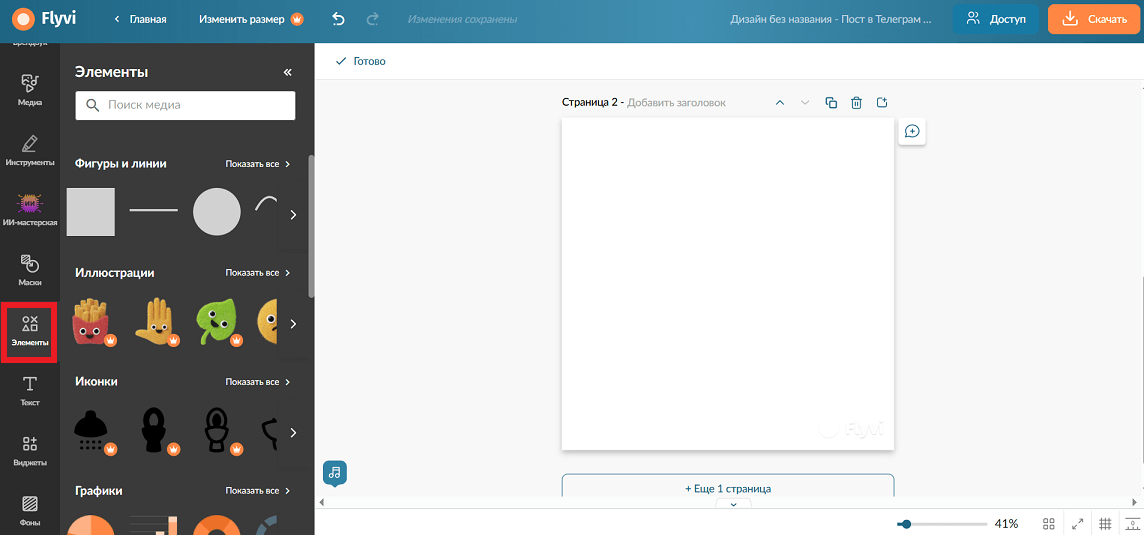Screen dimensions: 1144x535
Task: Open the Текст sidebar section
Action: (x=30, y=390)
